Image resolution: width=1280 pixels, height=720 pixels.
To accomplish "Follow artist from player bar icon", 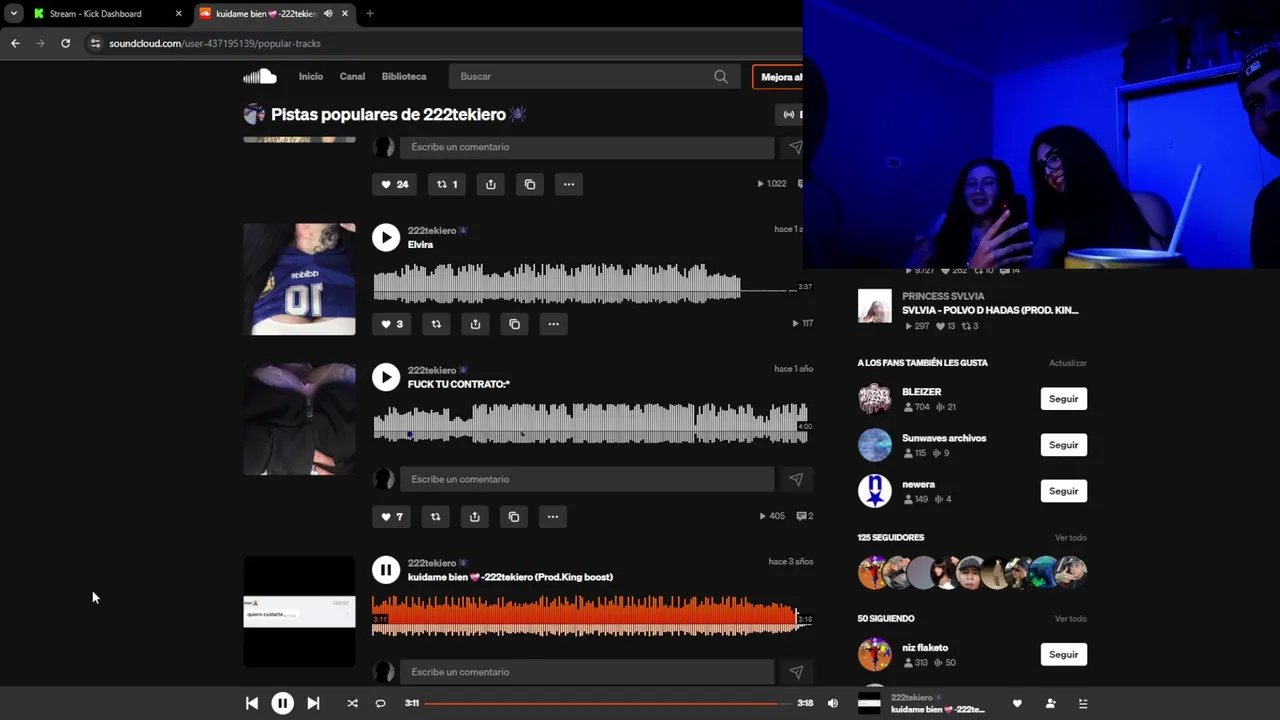I will pos(1050,703).
